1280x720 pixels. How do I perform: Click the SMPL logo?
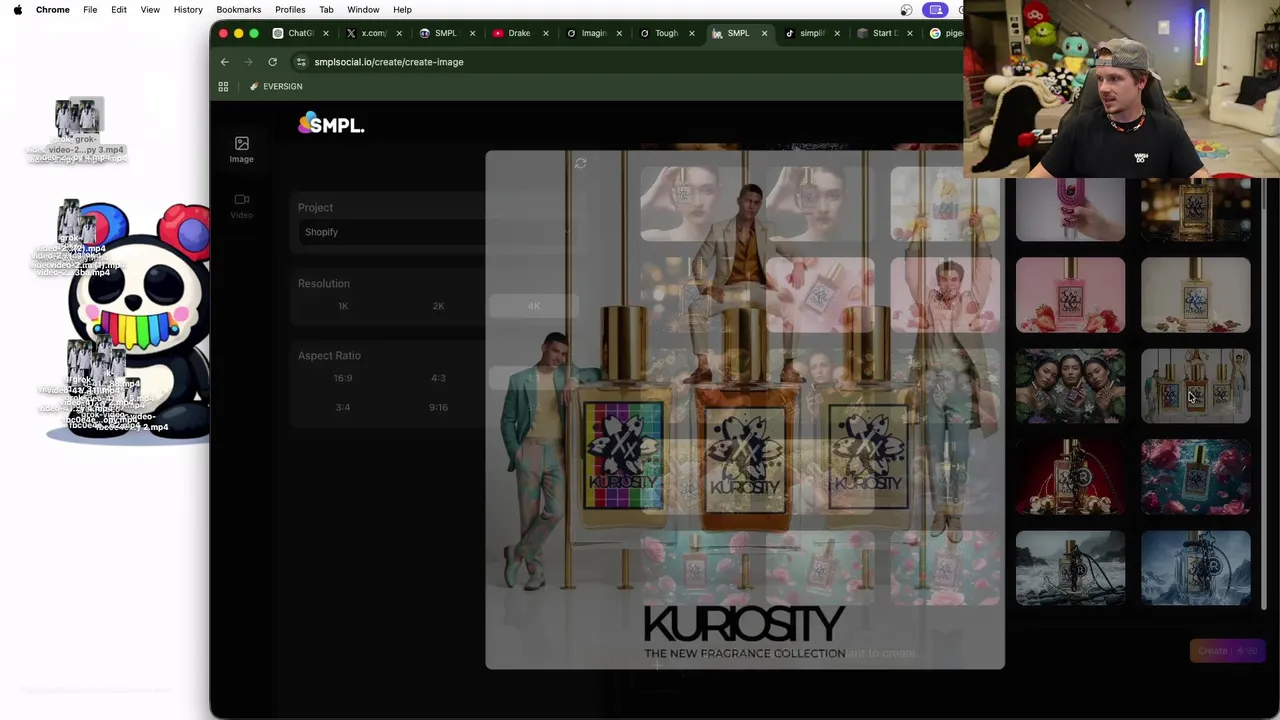click(331, 124)
